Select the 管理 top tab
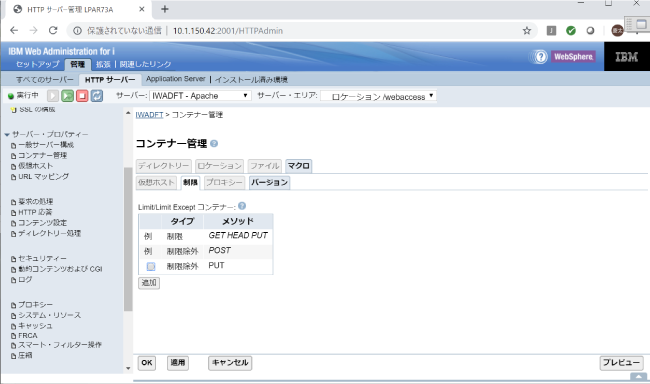650x384 pixels. [x=78, y=64]
